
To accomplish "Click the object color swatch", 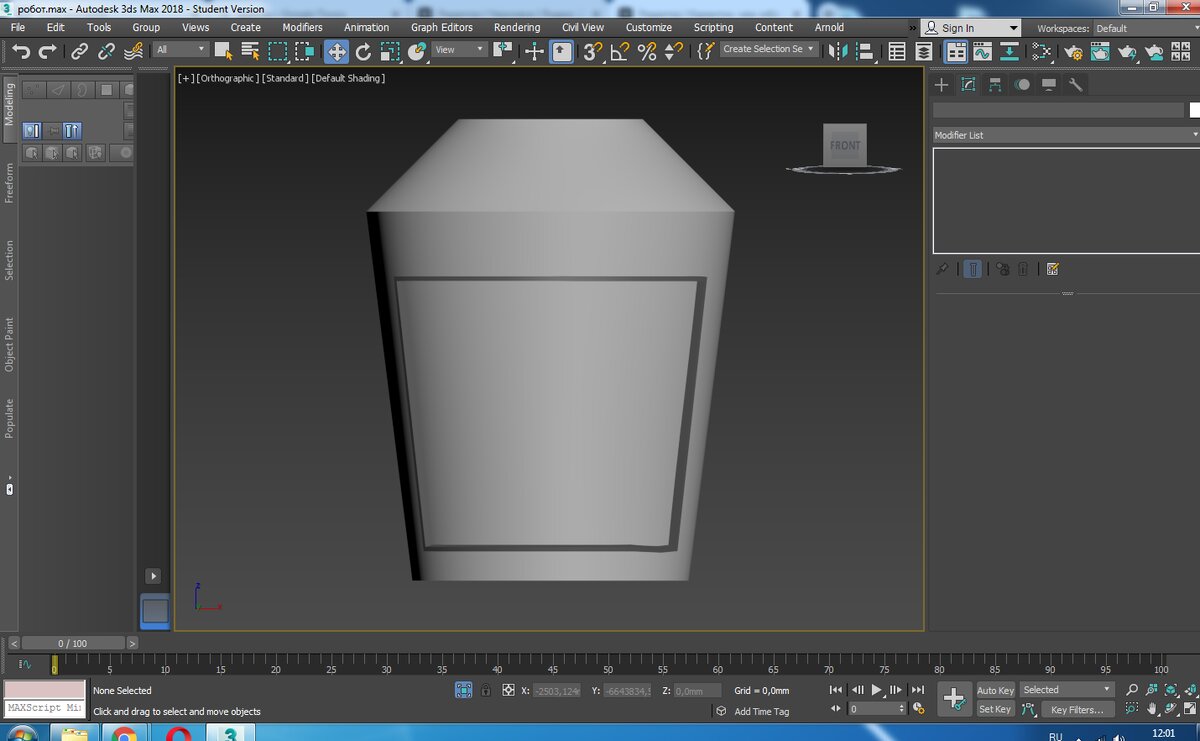I will pos(1194,110).
